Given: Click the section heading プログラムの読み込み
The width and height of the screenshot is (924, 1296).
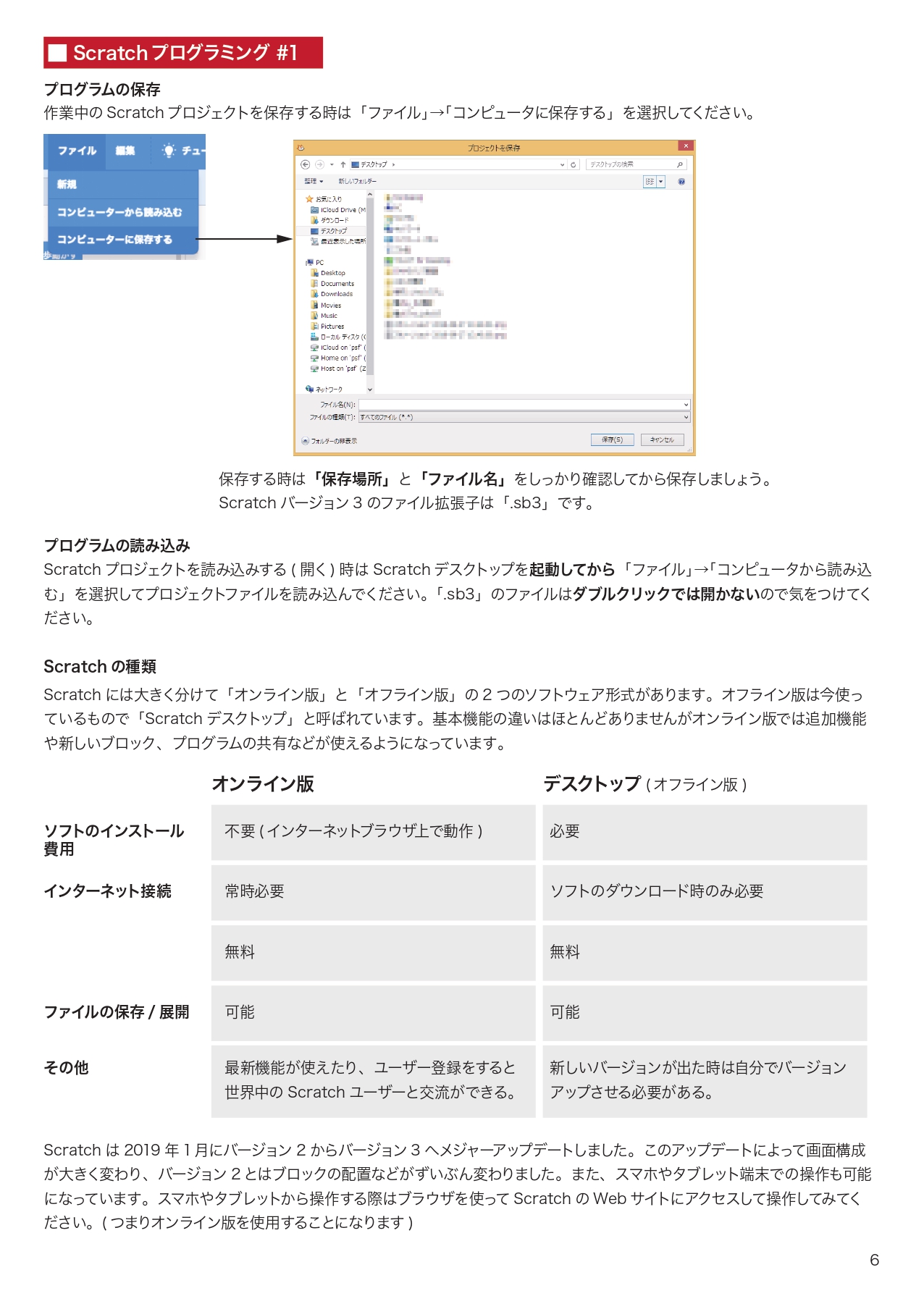Looking at the screenshot, I should tap(117, 545).
